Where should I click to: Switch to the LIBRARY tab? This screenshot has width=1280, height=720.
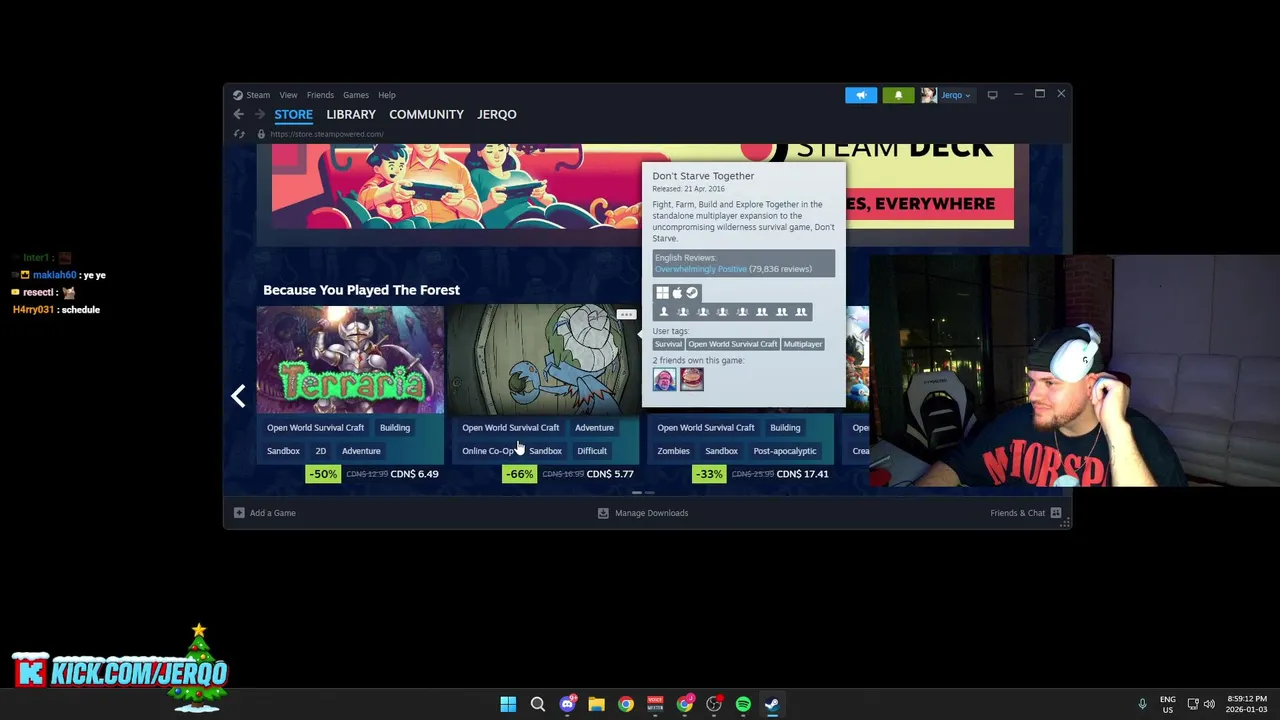351,114
